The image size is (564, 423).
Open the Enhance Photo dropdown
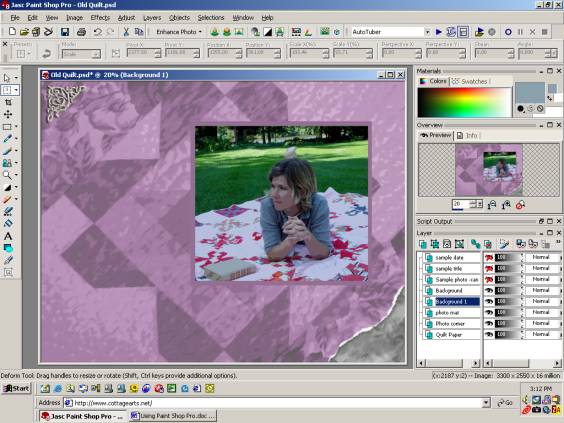tap(179, 32)
